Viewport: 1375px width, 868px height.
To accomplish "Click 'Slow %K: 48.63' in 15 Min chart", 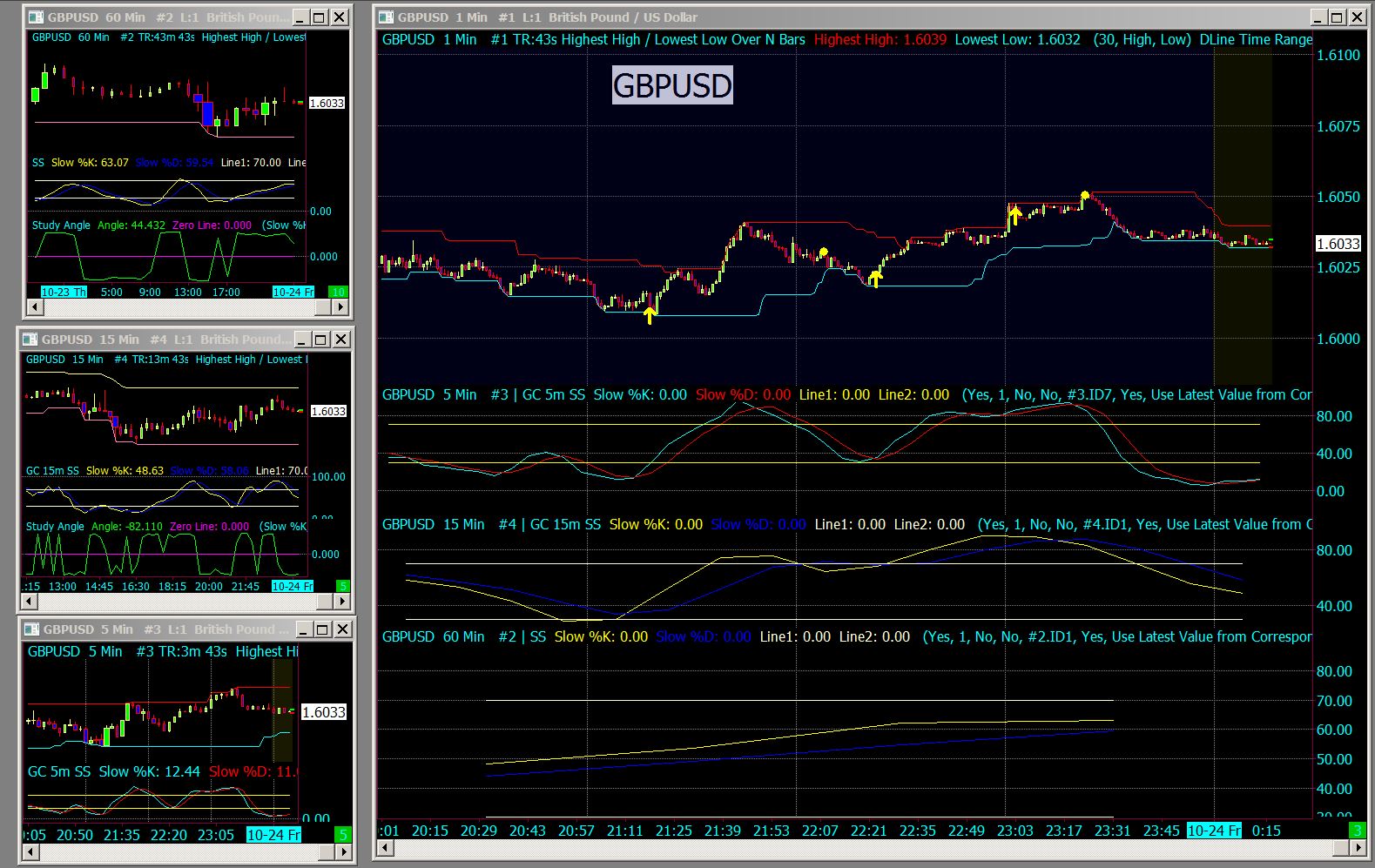I will 125,471.
